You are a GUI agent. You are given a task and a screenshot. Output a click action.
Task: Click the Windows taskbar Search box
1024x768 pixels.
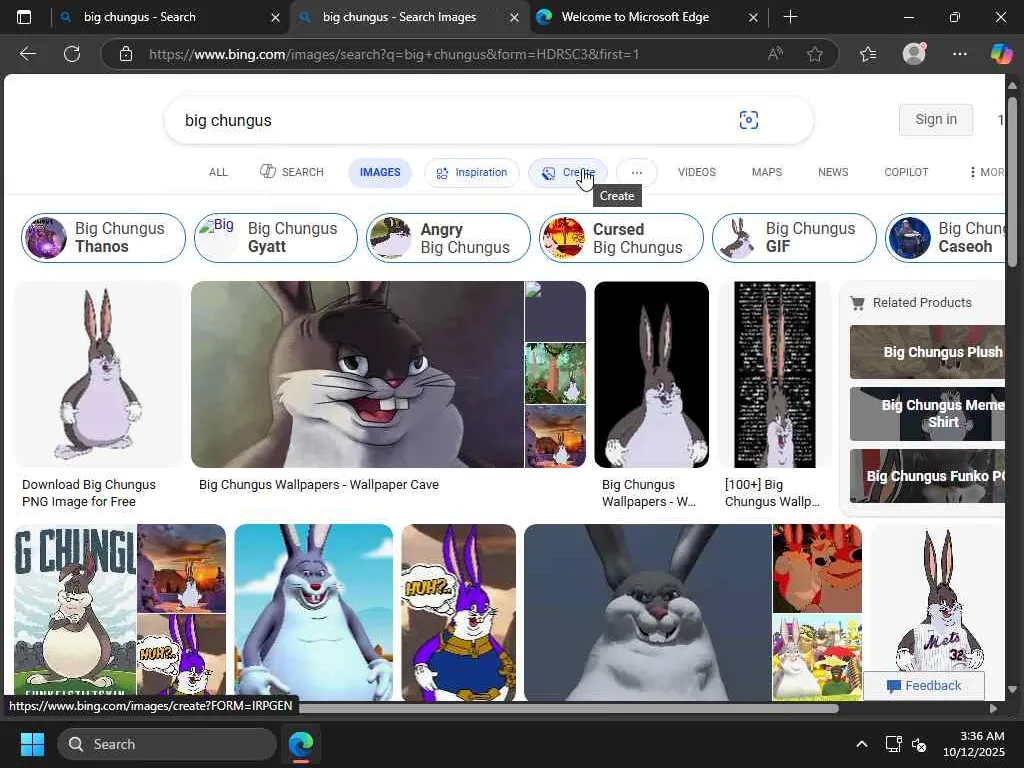tap(167, 744)
